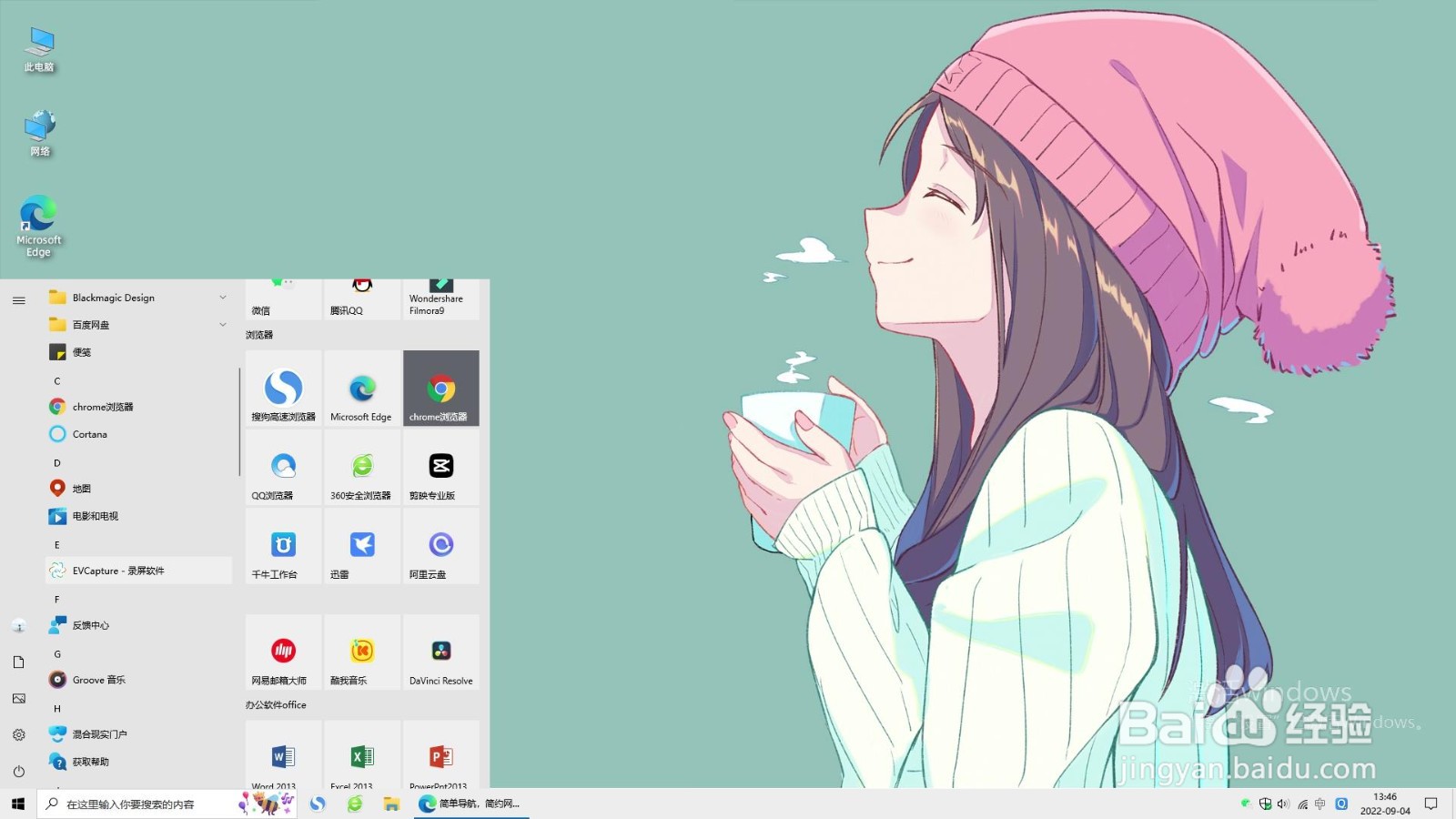Viewport: 1456px width, 819px height.
Task: Open the 网络 desktop icon
Action: [x=39, y=134]
